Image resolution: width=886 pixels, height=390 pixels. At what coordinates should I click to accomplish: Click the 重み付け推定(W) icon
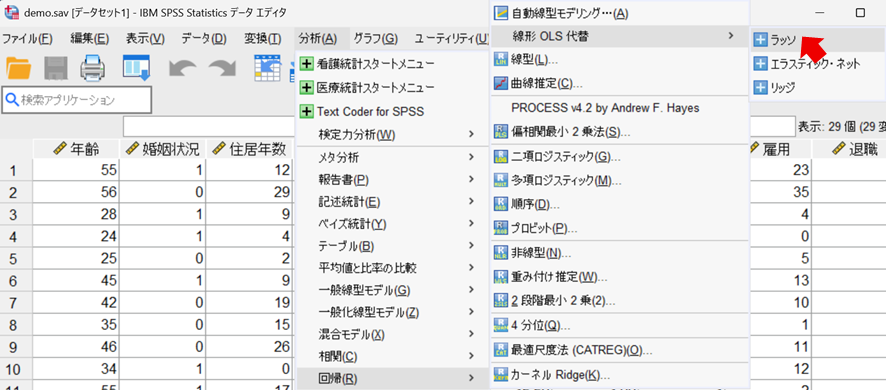[x=501, y=277]
